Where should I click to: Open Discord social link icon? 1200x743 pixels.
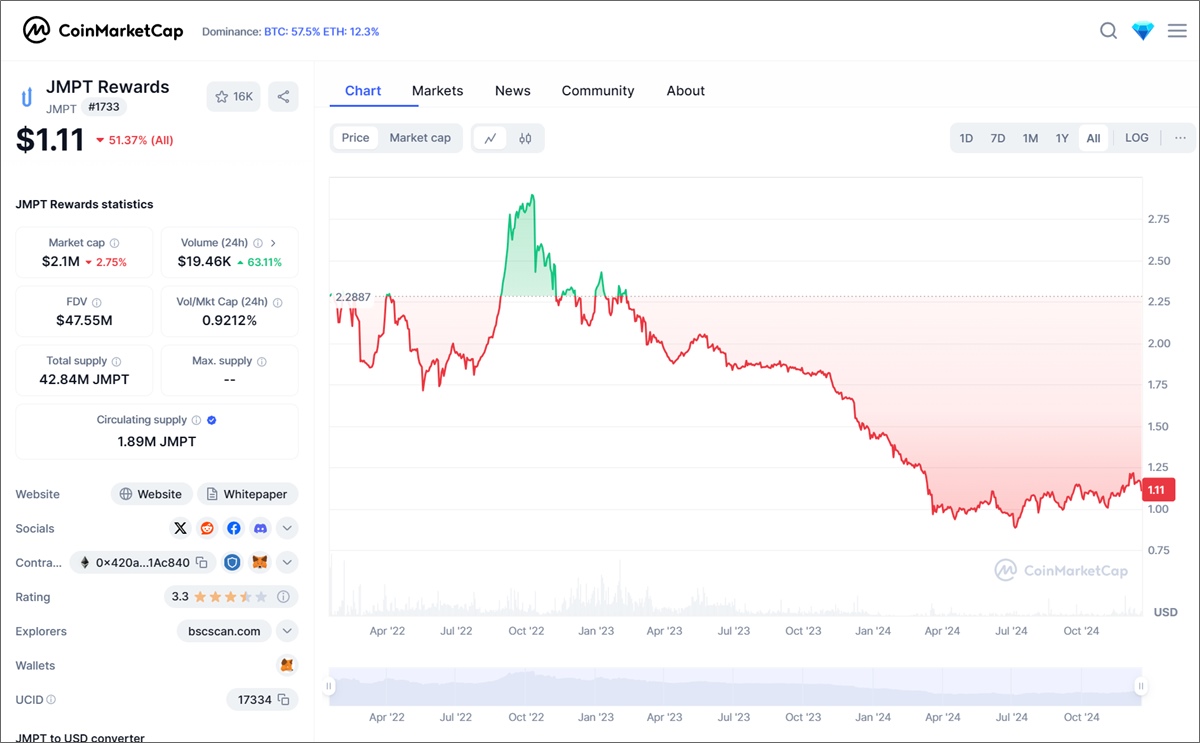click(x=260, y=528)
